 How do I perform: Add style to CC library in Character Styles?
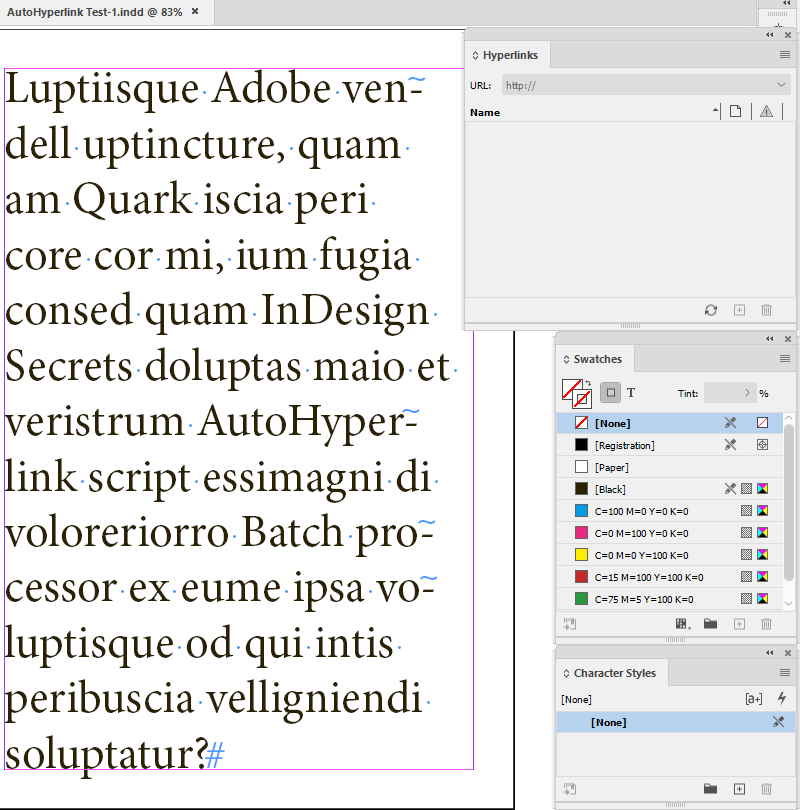pos(570,789)
